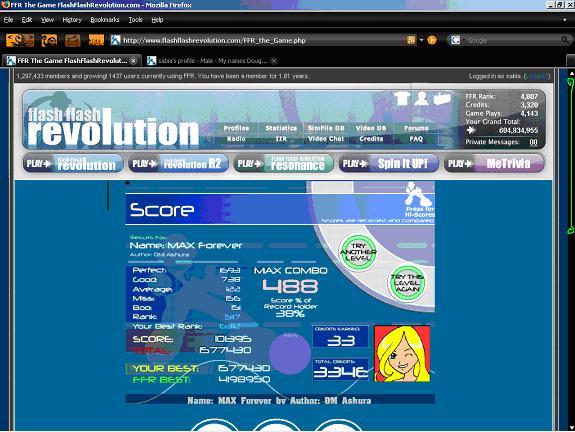Click the browser vertical scrollbar
Image resolution: width=575 pixels, height=432 pixels.
571,249
